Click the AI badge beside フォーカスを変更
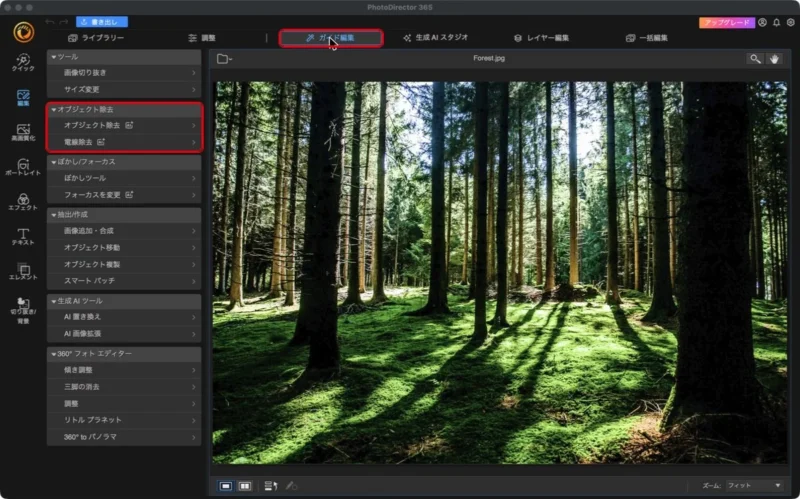This screenshot has width=800, height=499. pyautogui.click(x=129, y=194)
